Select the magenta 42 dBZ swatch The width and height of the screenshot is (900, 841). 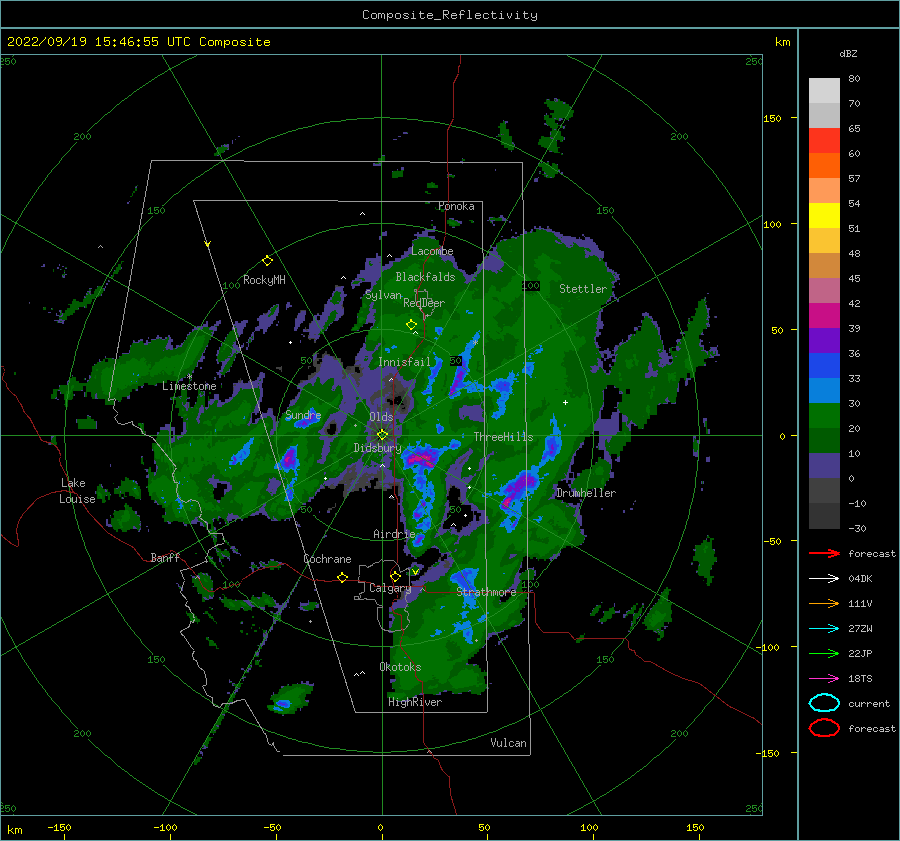click(x=824, y=316)
